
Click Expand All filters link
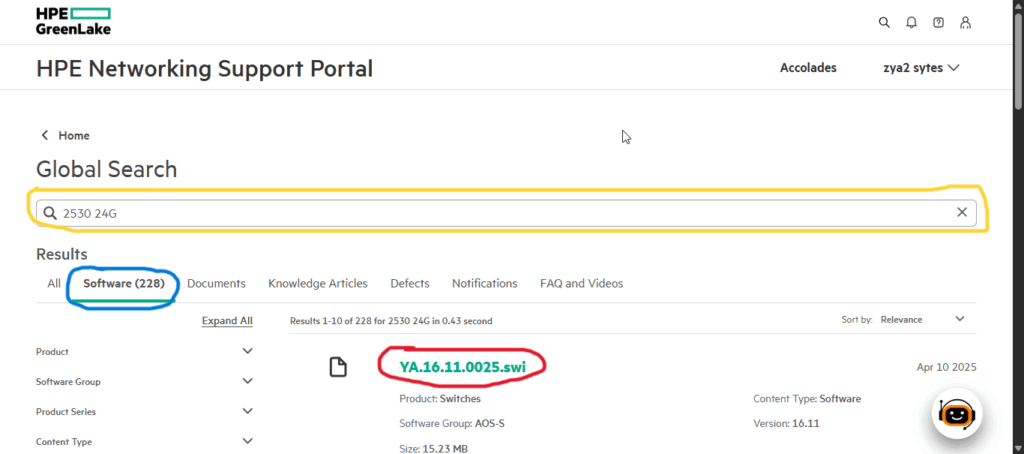pyautogui.click(x=227, y=321)
